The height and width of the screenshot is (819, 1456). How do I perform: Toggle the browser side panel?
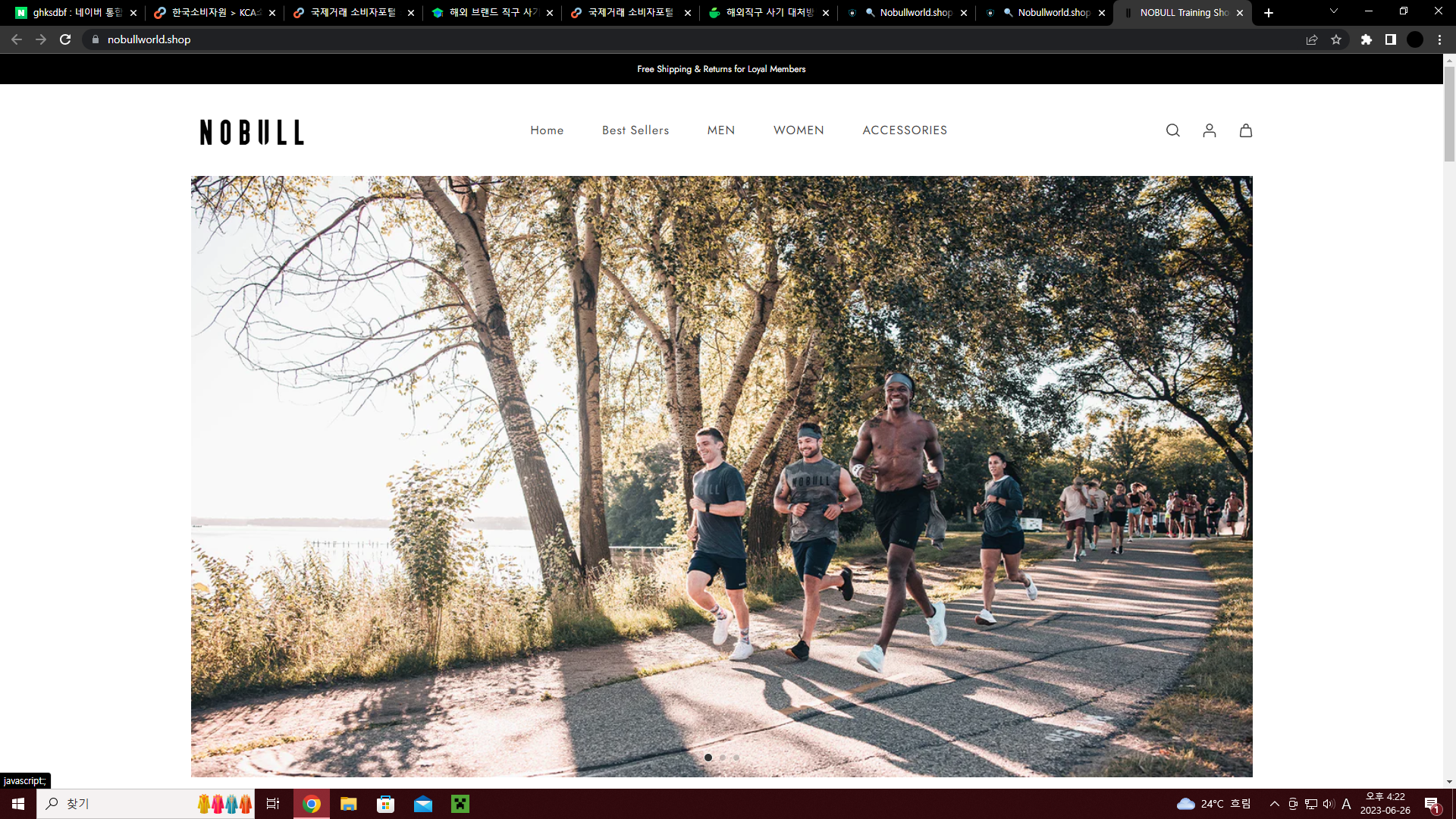(1391, 39)
